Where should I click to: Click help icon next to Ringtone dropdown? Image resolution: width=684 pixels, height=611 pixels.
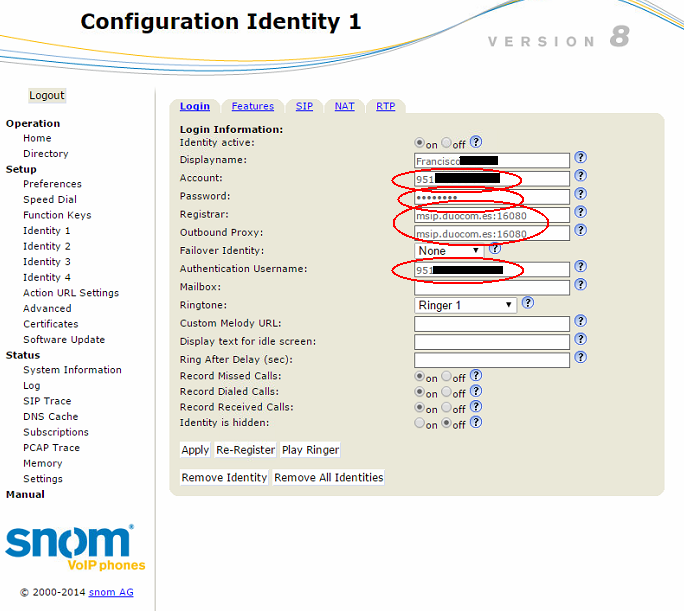click(527, 304)
